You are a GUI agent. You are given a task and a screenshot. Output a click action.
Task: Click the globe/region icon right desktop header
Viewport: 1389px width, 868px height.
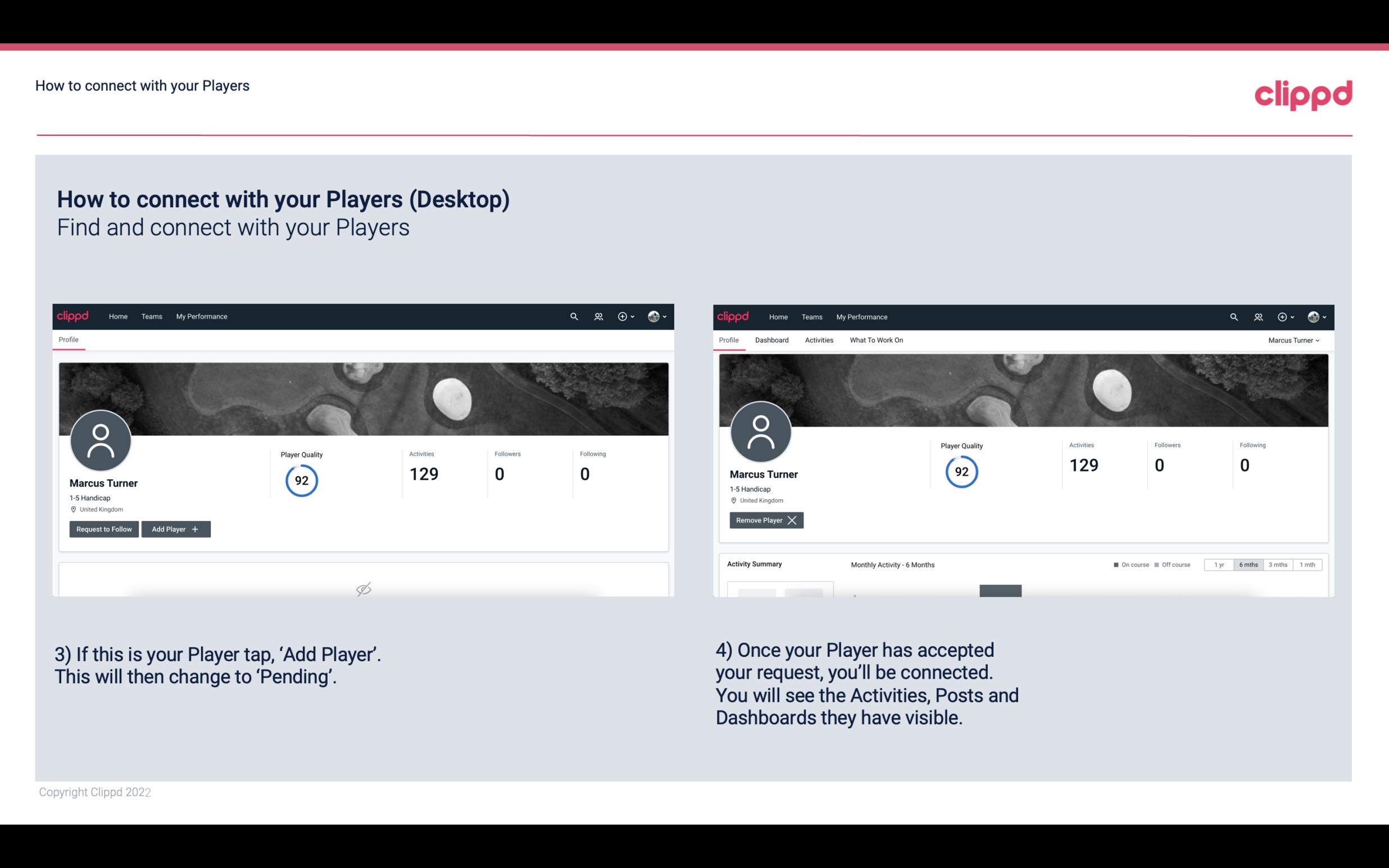(1310, 316)
